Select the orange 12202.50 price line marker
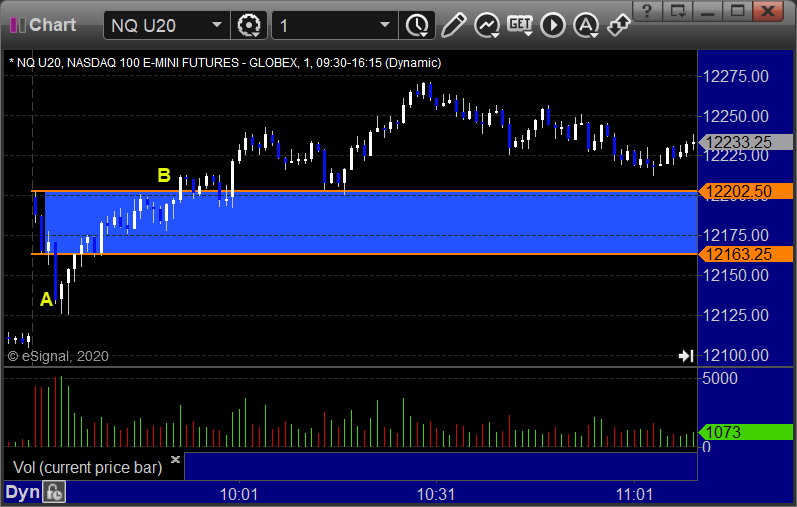The image size is (797, 507). pos(746,191)
